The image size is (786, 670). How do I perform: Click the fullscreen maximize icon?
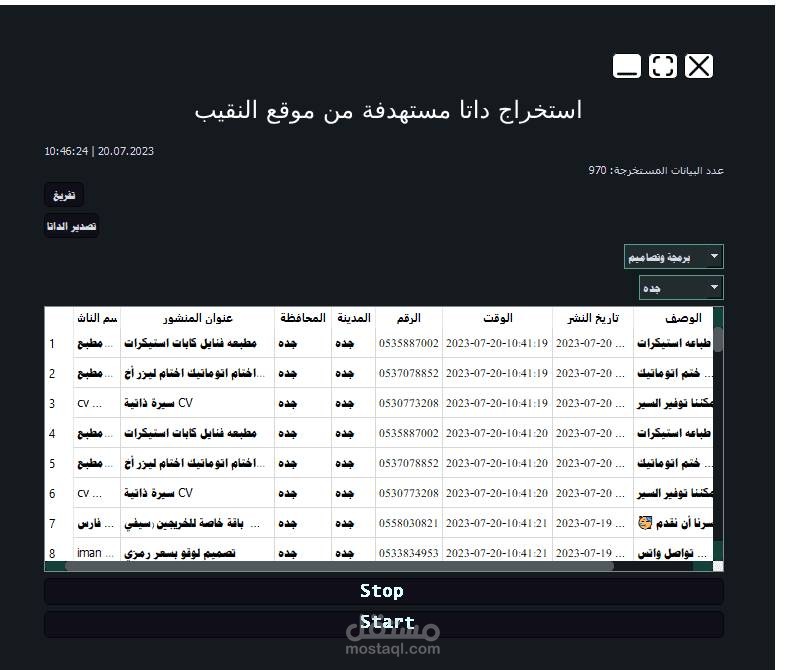pyautogui.click(x=663, y=66)
